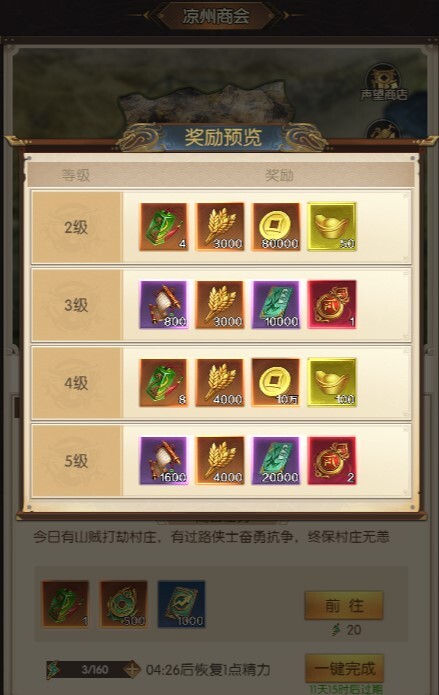Click the wheat reward showing 4000 in 4级 row
The height and width of the screenshot is (695, 439).
[220, 383]
